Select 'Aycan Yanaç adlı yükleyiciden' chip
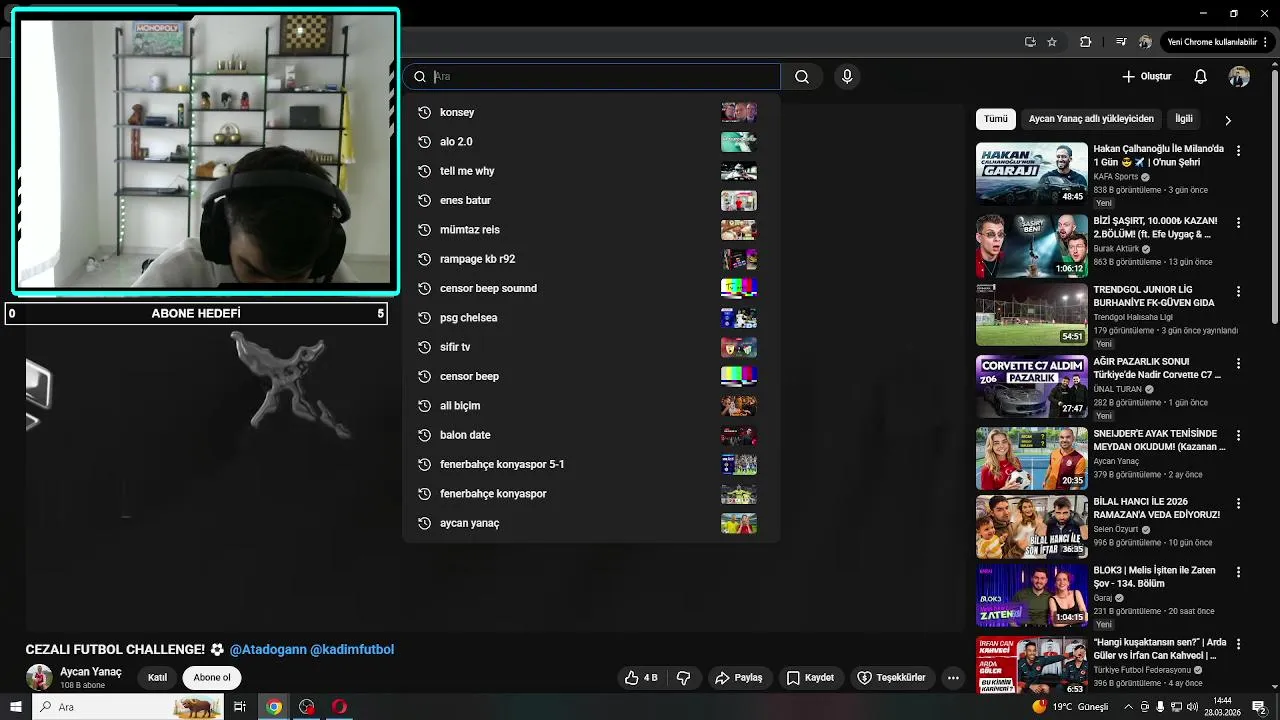This screenshot has width=1280, height=720. click(x=1091, y=119)
